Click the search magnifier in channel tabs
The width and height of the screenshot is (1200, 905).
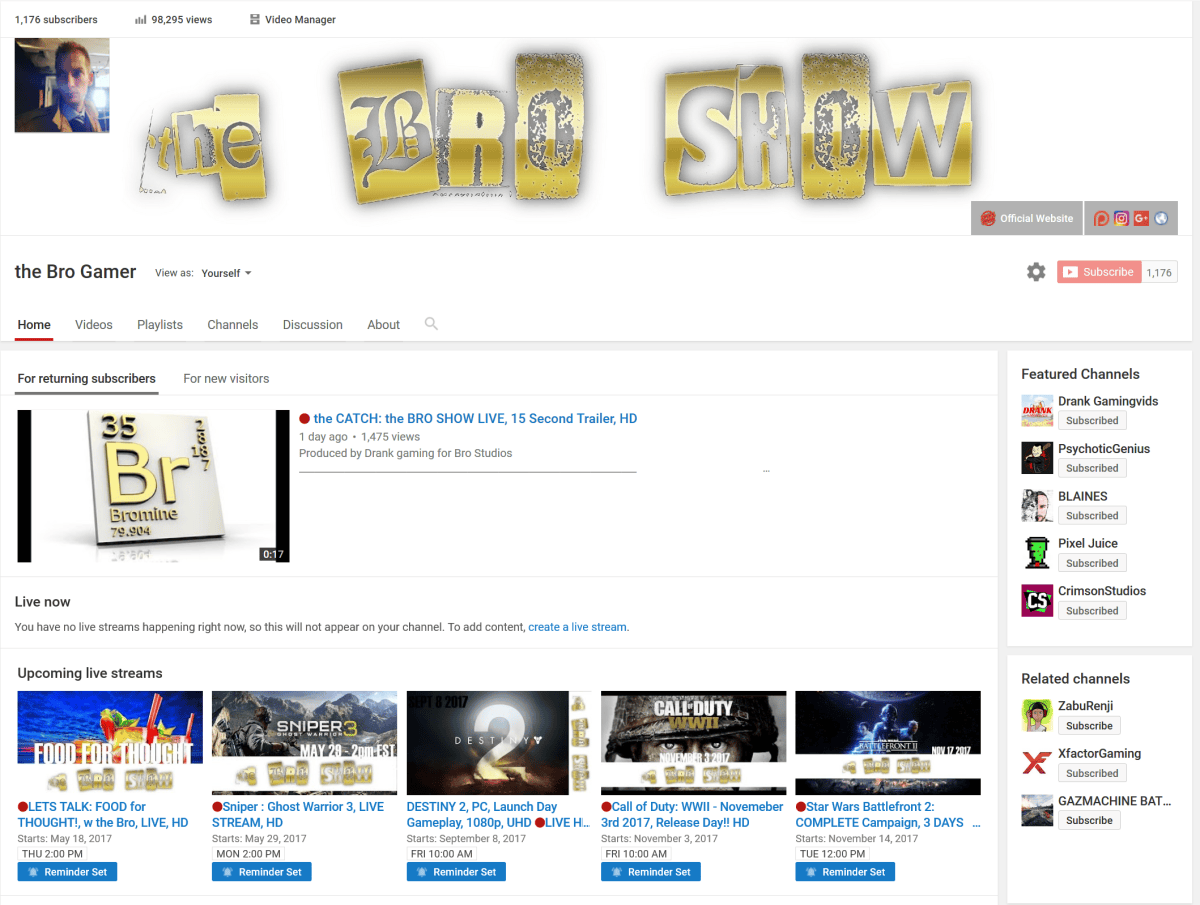tap(431, 324)
